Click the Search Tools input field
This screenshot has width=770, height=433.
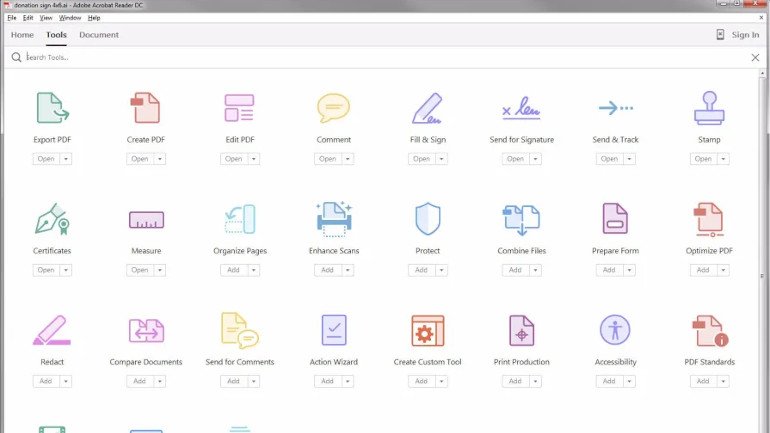pyautogui.click(x=380, y=58)
